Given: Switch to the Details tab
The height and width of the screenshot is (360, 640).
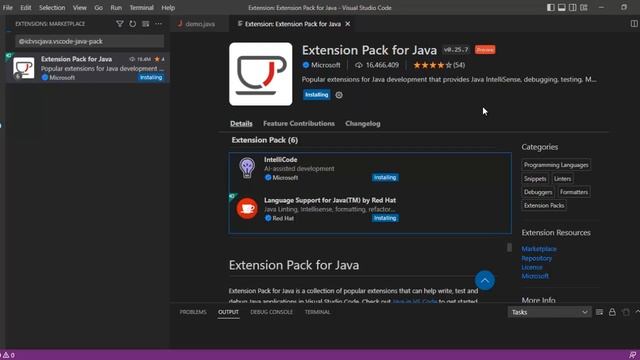Looking at the screenshot, I should point(241,123).
